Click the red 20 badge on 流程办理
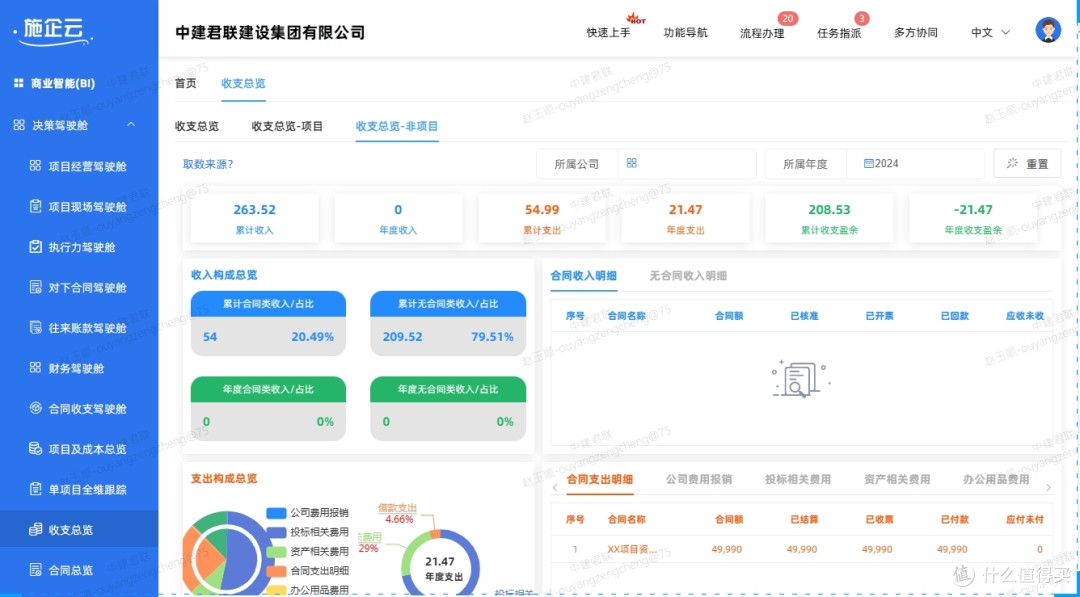Image resolution: width=1080 pixels, height=597 pixels. pyautogui.click(x=787, y=19)
